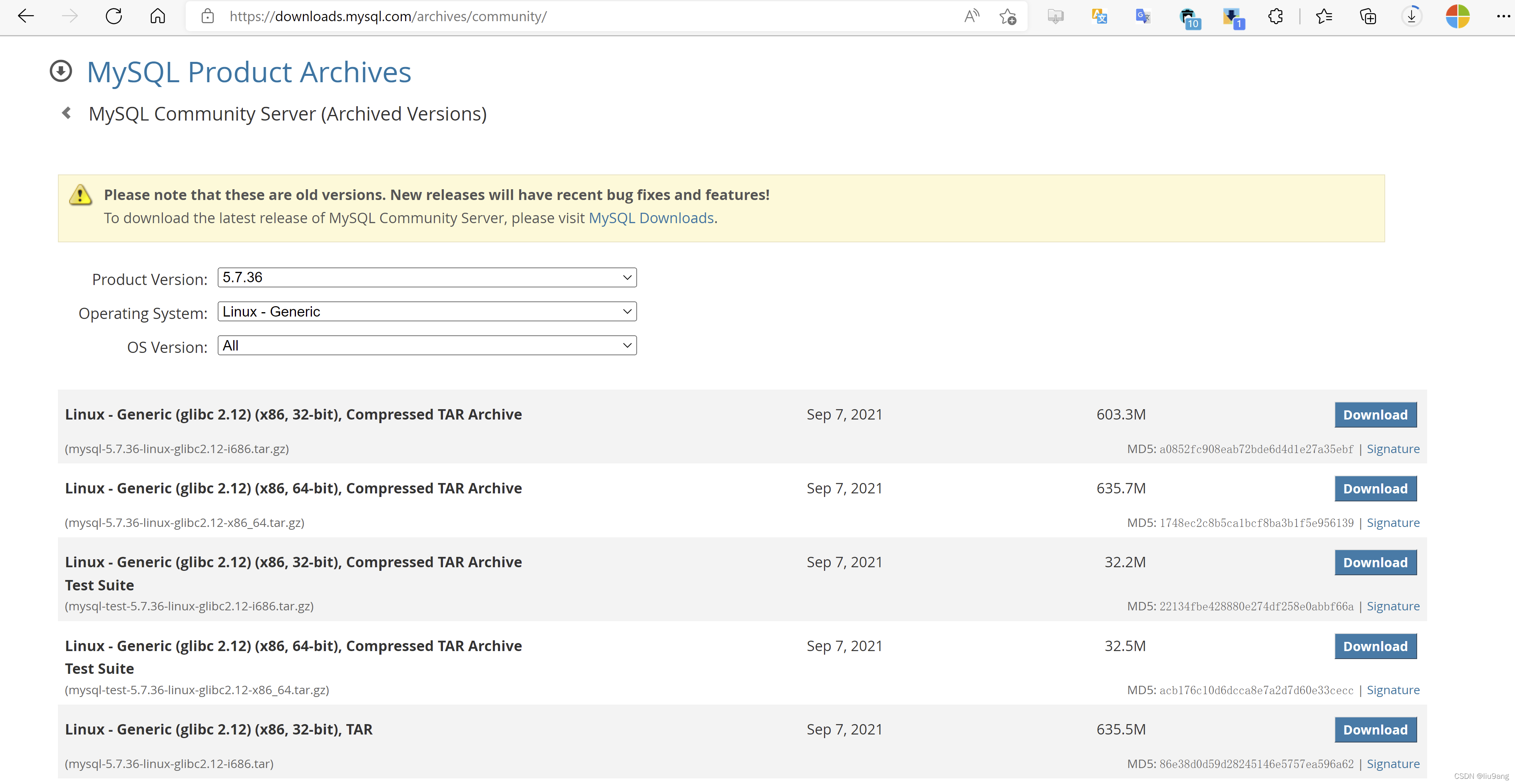
Task: Click the browser refresh icon
Action: (113, 16)
